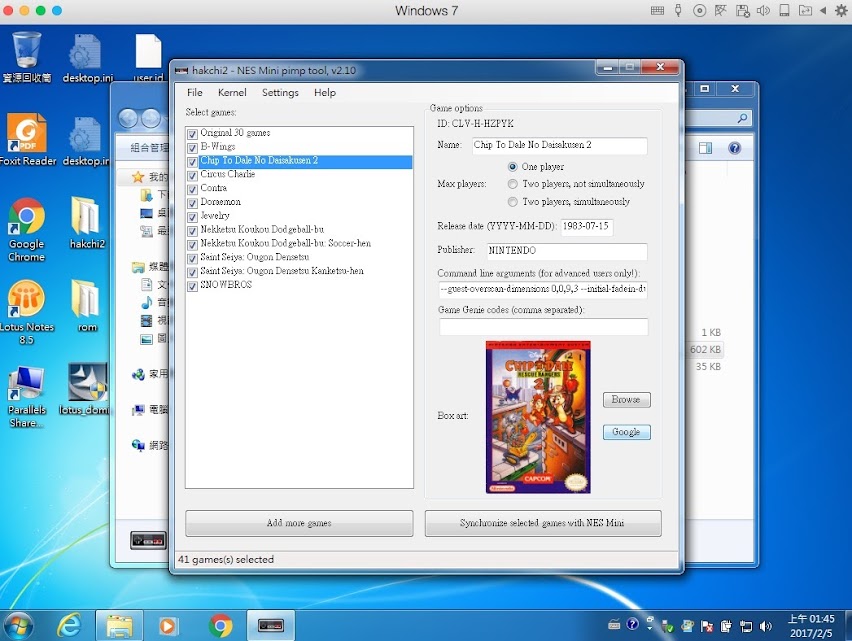Click the Game Genie codes field
Viewport: 852px width, 641px height.
pos(543,327)
